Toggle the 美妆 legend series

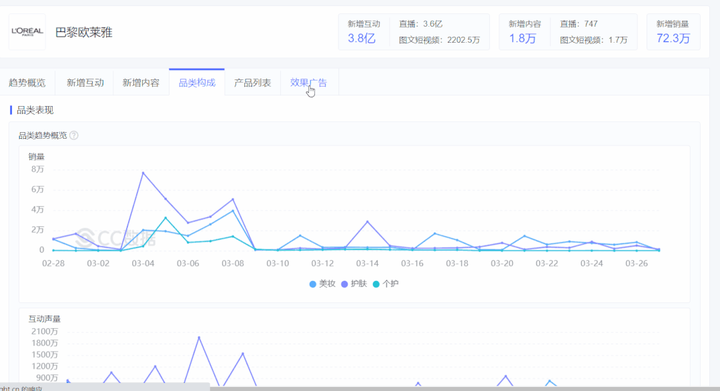322,284
